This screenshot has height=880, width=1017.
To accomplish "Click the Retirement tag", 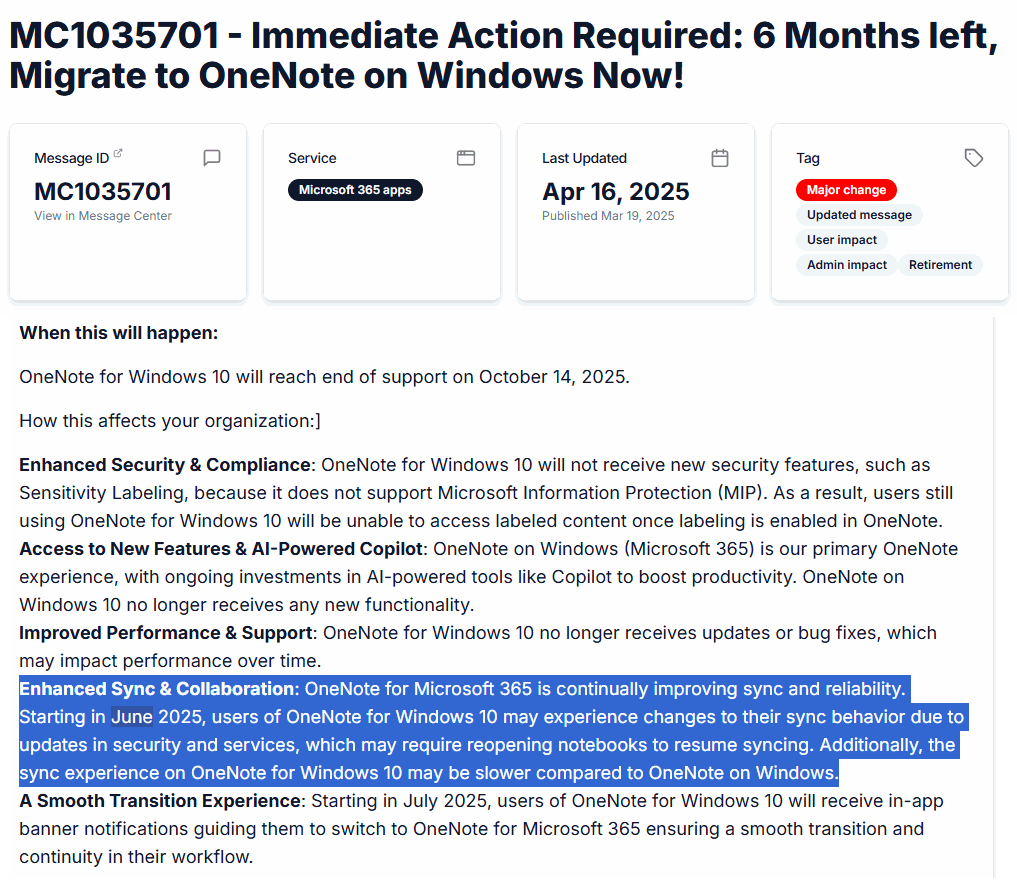I will 940,265.
